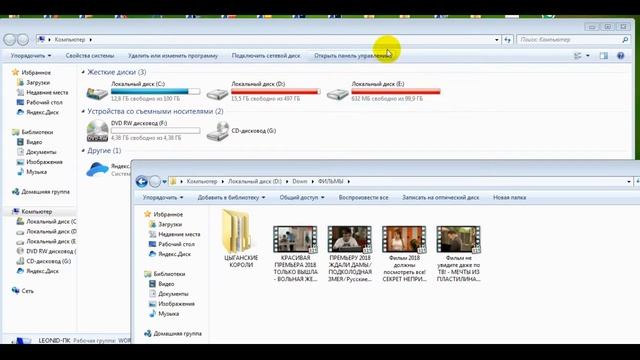Click refresh button beside Computer address bar
The width and height of the screenshot is (640, 360).
[507, 40]
